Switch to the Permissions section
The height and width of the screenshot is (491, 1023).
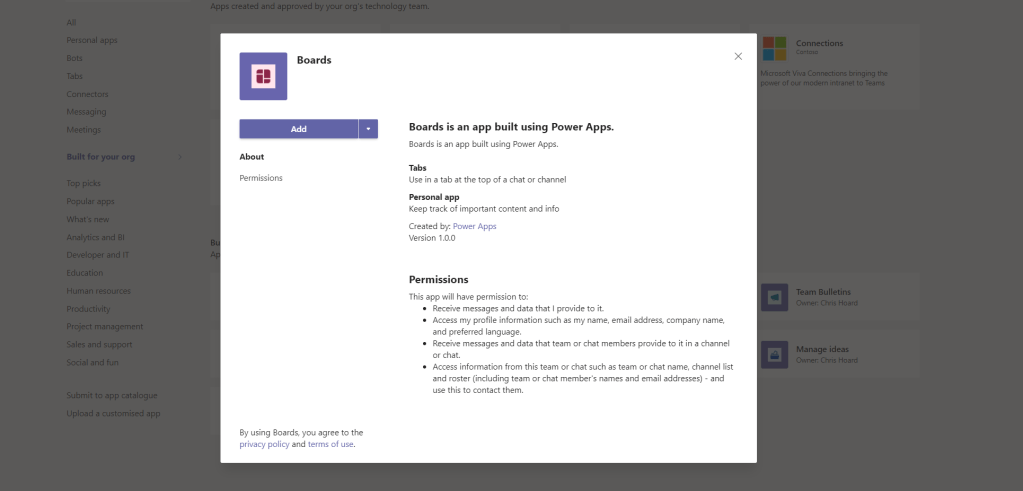pos(261,178)
